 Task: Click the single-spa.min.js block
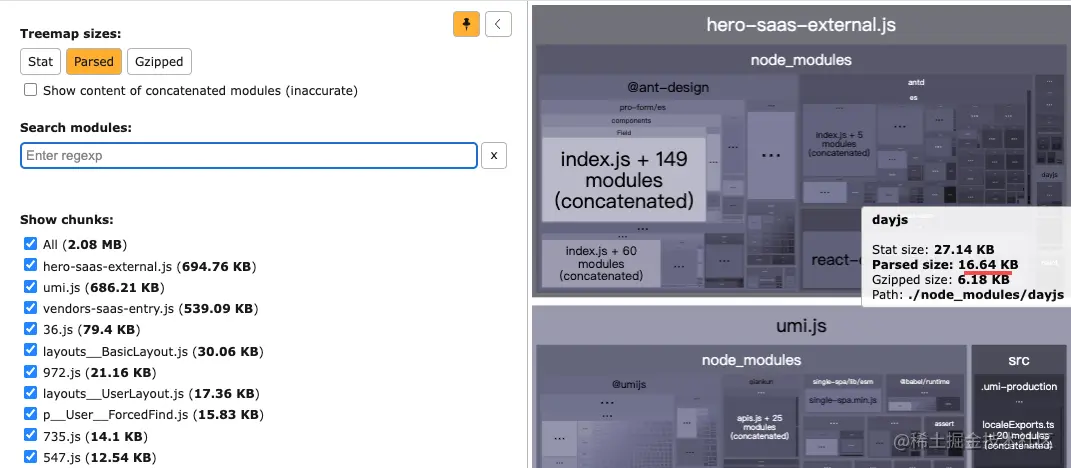(x=842, y=400)
